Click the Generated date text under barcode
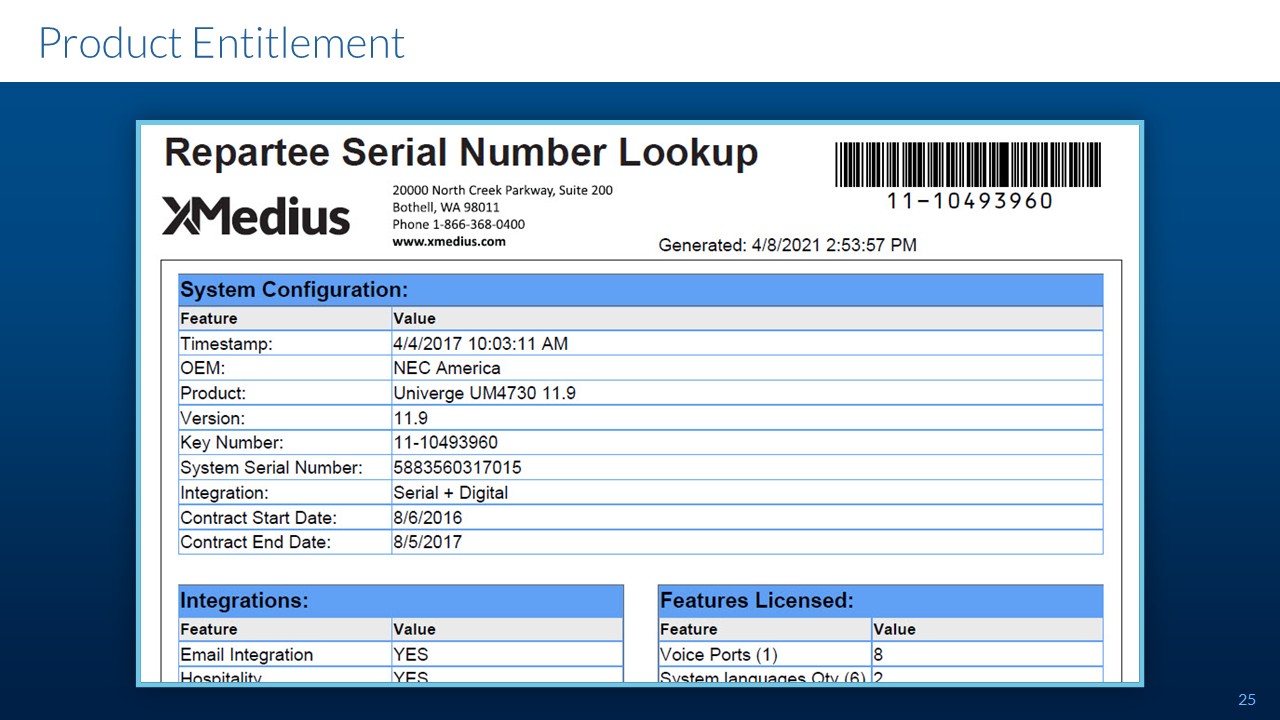This screenshot has height=720, width=1280. click(x=787, y=245)
